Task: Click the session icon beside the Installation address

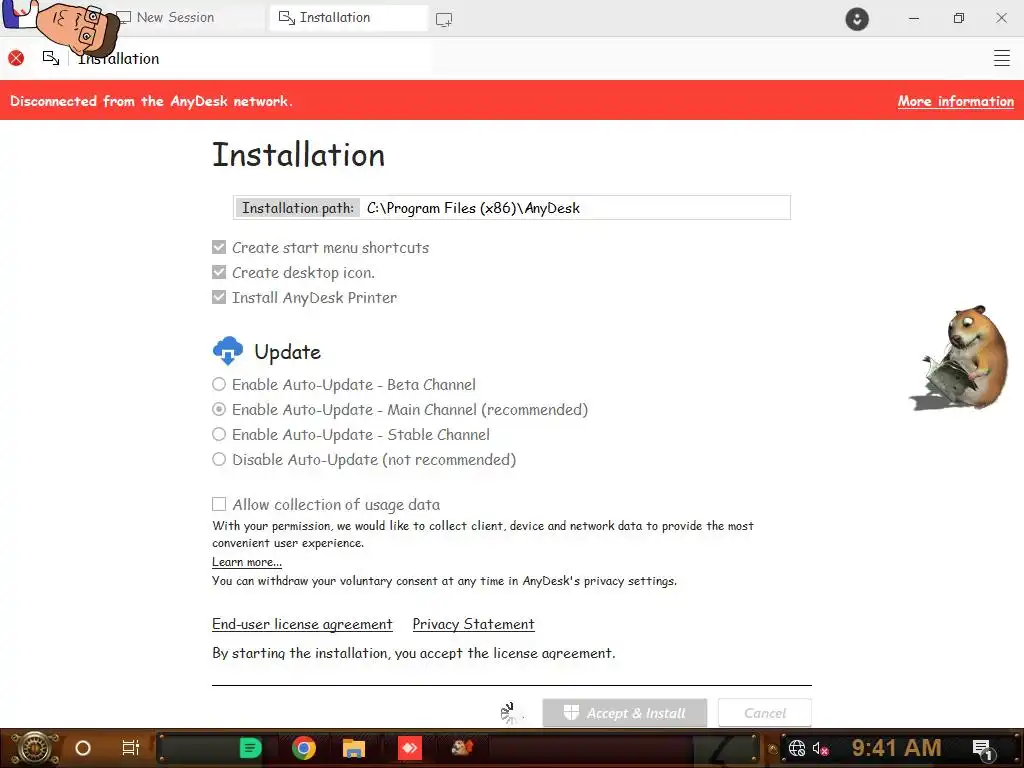Action: [51, 58]
